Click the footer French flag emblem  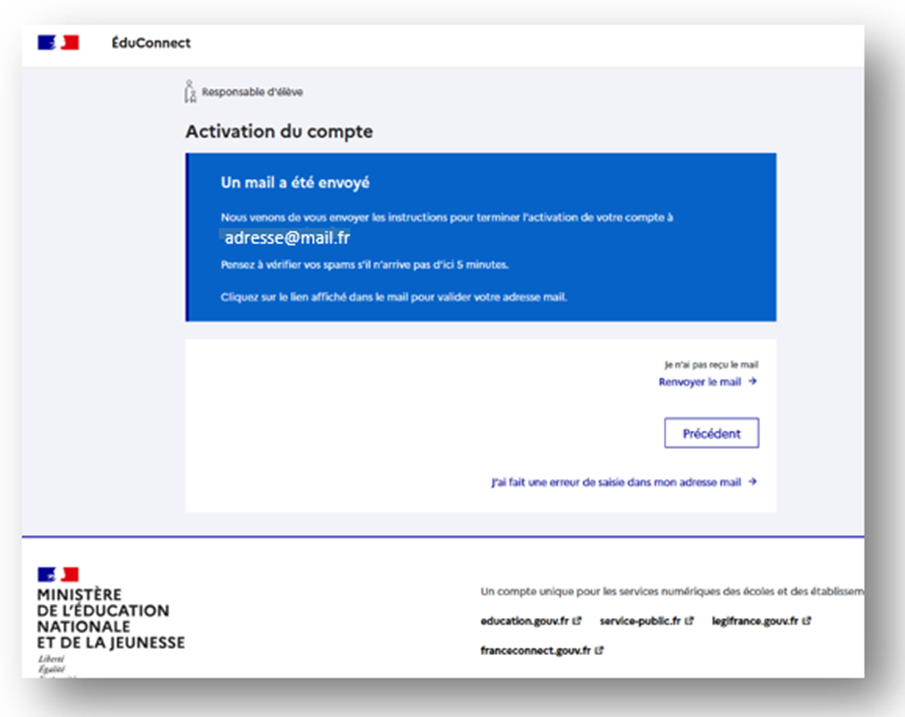click(x=58, y=574)
